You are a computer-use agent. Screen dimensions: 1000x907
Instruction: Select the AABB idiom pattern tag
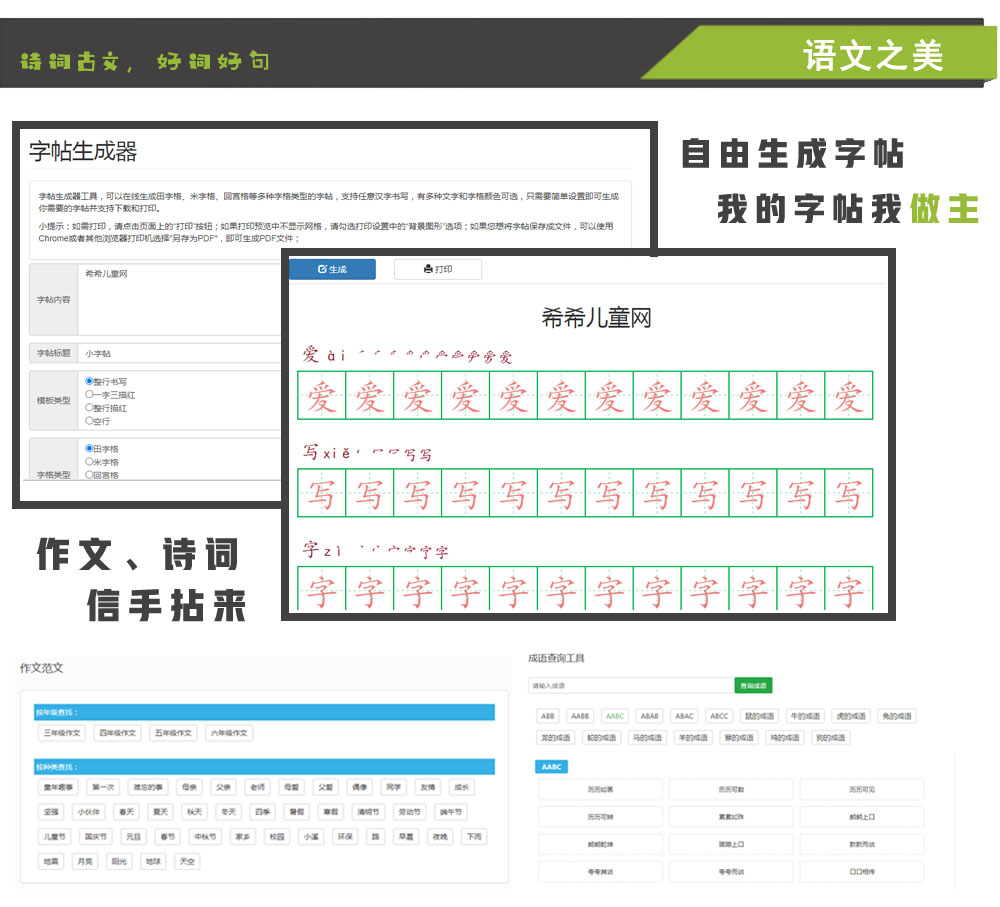tap(580, 716)
